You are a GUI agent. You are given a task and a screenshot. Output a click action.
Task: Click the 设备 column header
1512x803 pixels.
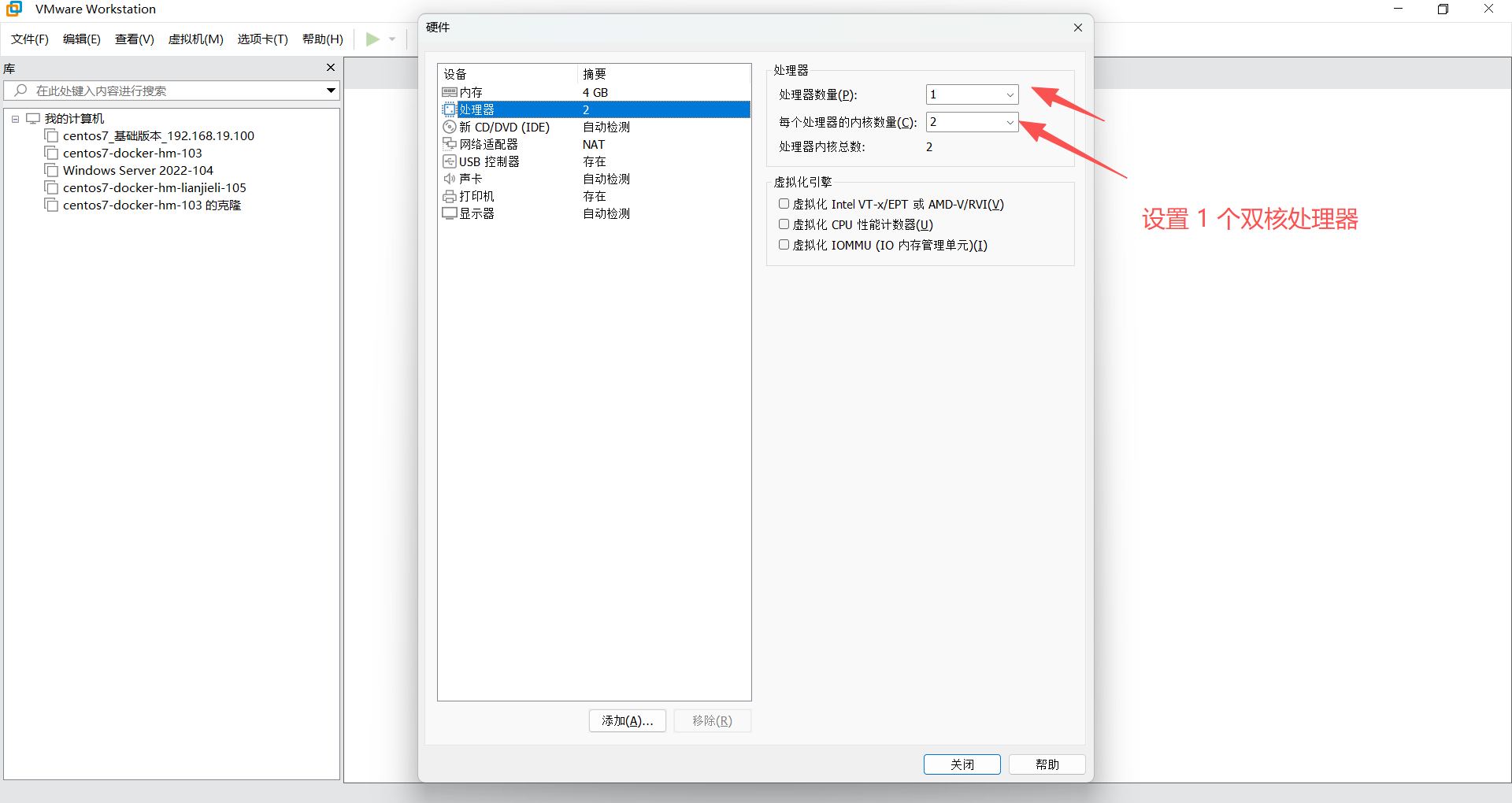[x=508, y=74]
